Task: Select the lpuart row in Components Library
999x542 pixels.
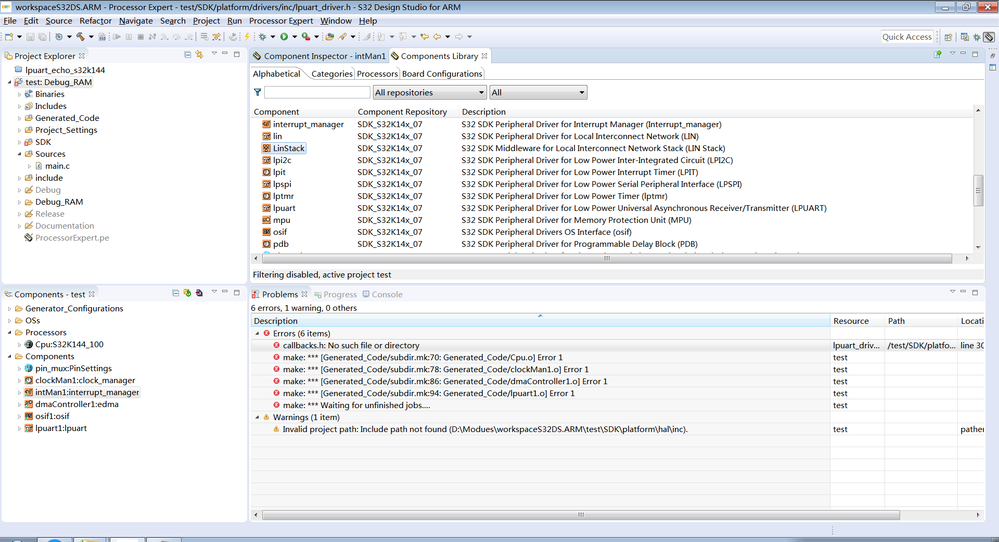Action: pos(612,208)
